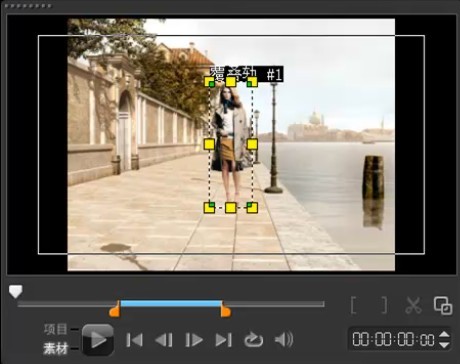Image resolution: width=460 pixels, height=364 pixels.
Task: Click bottom-center yellow resize handle
Action: click(231, 207)
